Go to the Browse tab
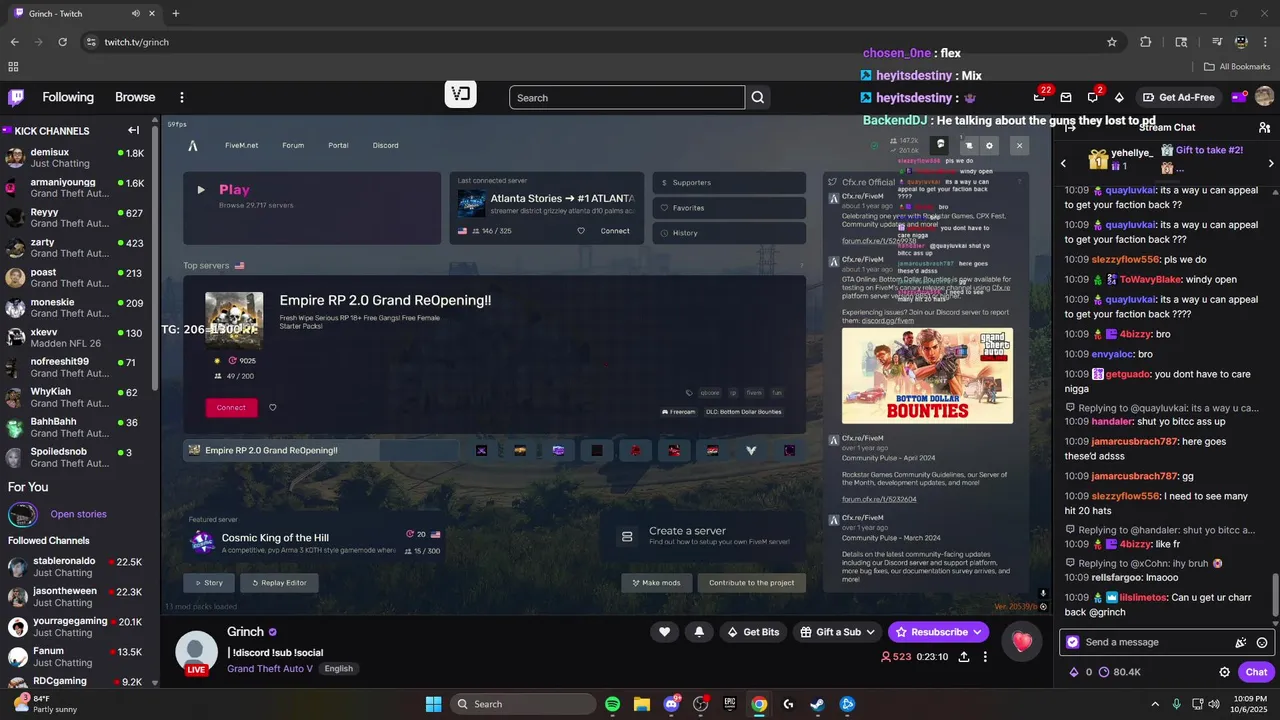1280x720 pixels. click(x=135, y=97)
